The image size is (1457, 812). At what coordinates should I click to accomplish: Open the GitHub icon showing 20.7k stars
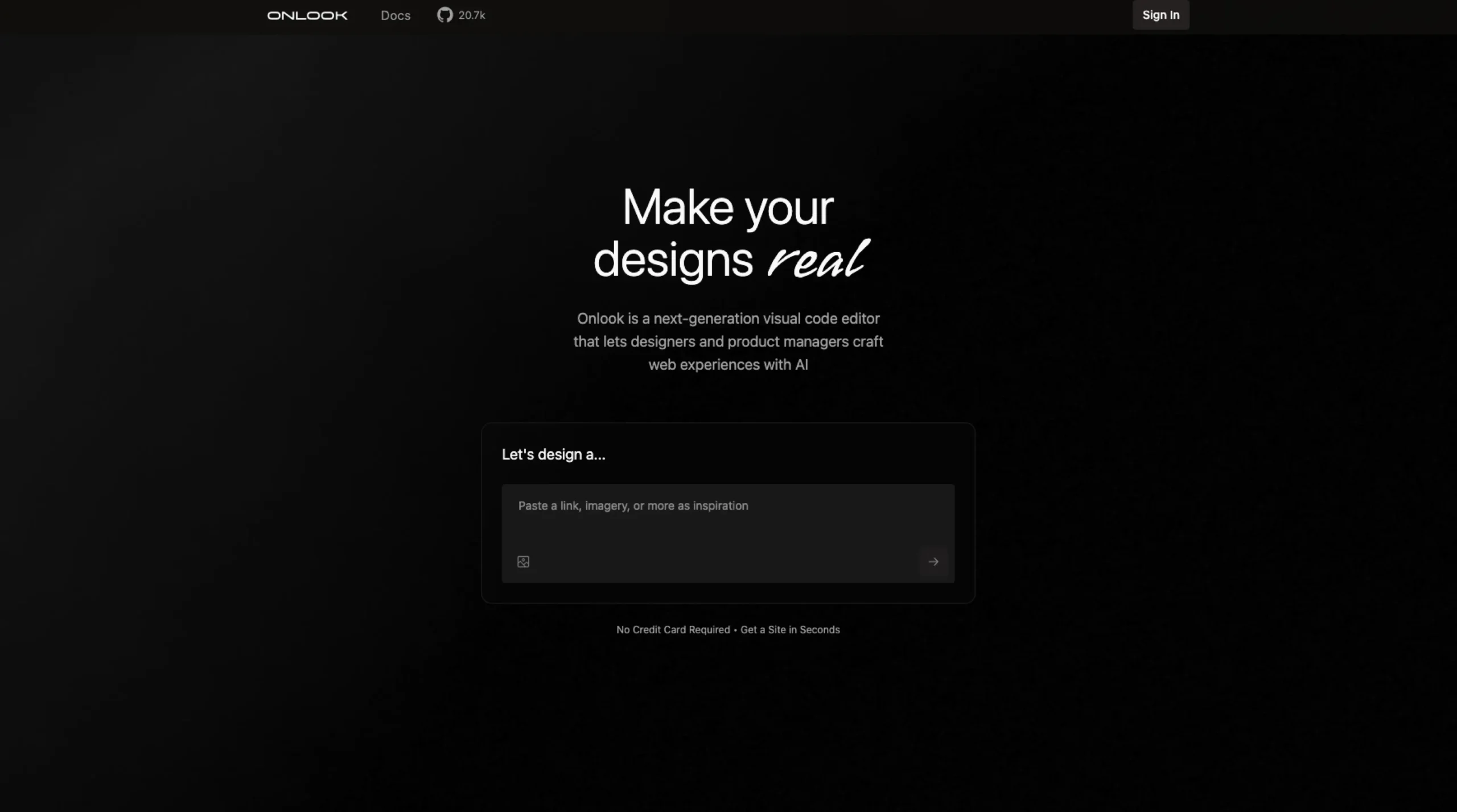point(461,15)
